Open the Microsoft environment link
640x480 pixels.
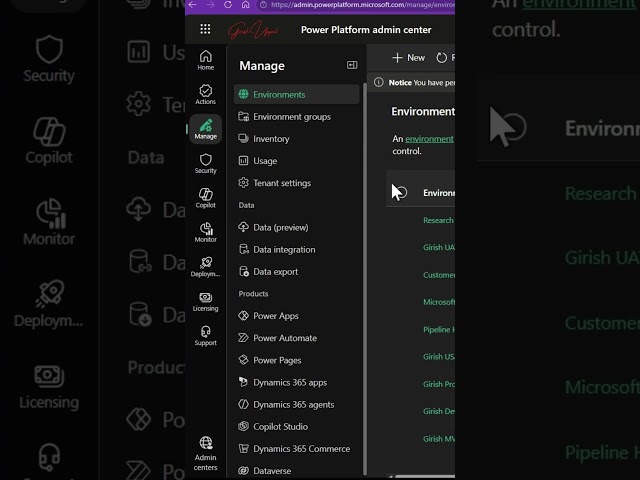pyautogui.click(x=439, y=302)
